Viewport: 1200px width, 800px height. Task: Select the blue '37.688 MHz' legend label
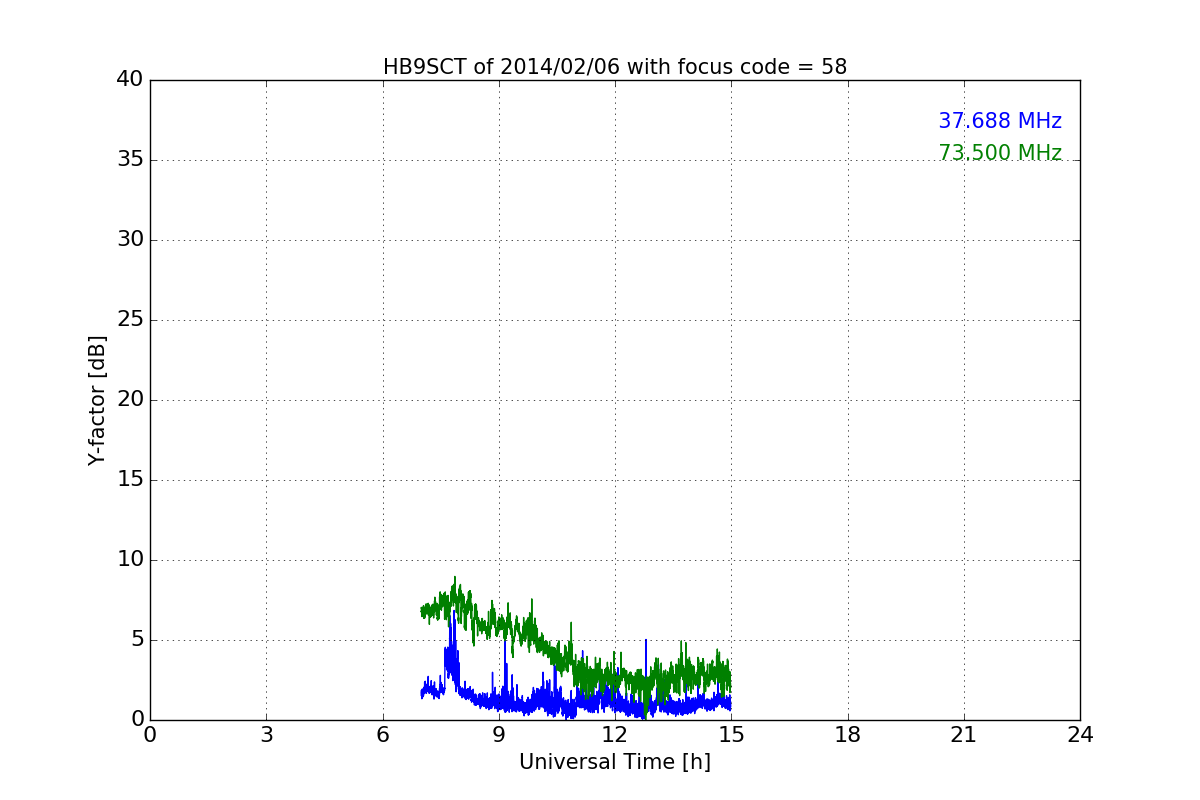click(x=1000, y=121)
